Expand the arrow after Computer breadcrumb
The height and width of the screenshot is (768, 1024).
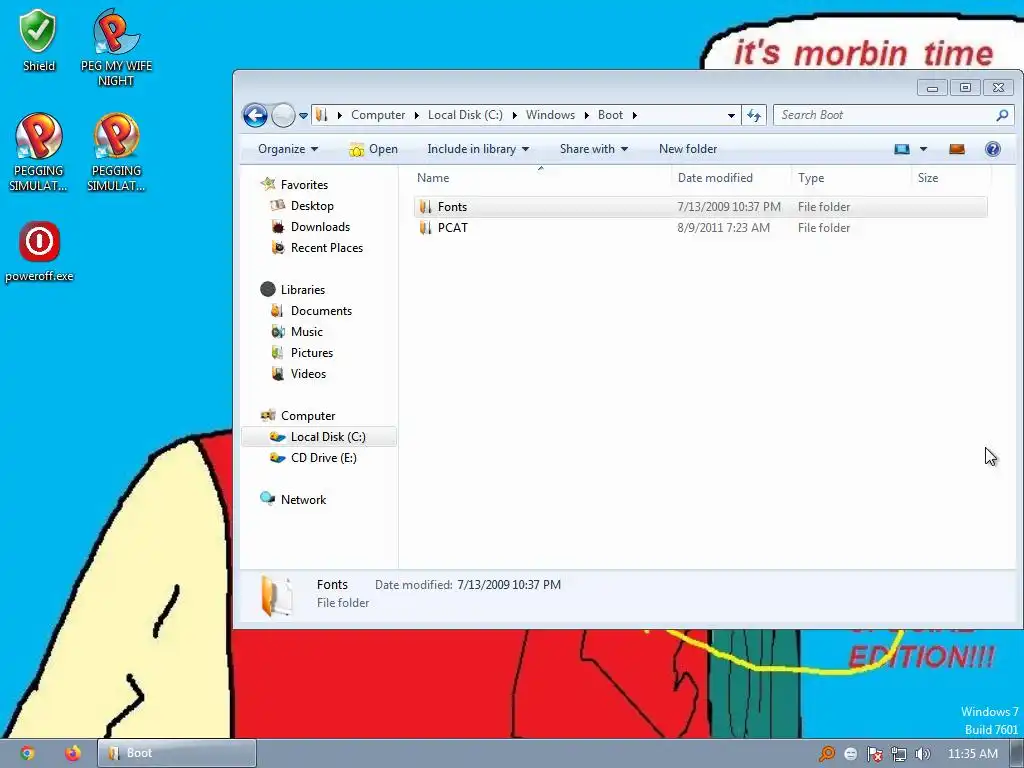[x=417, y=116]
